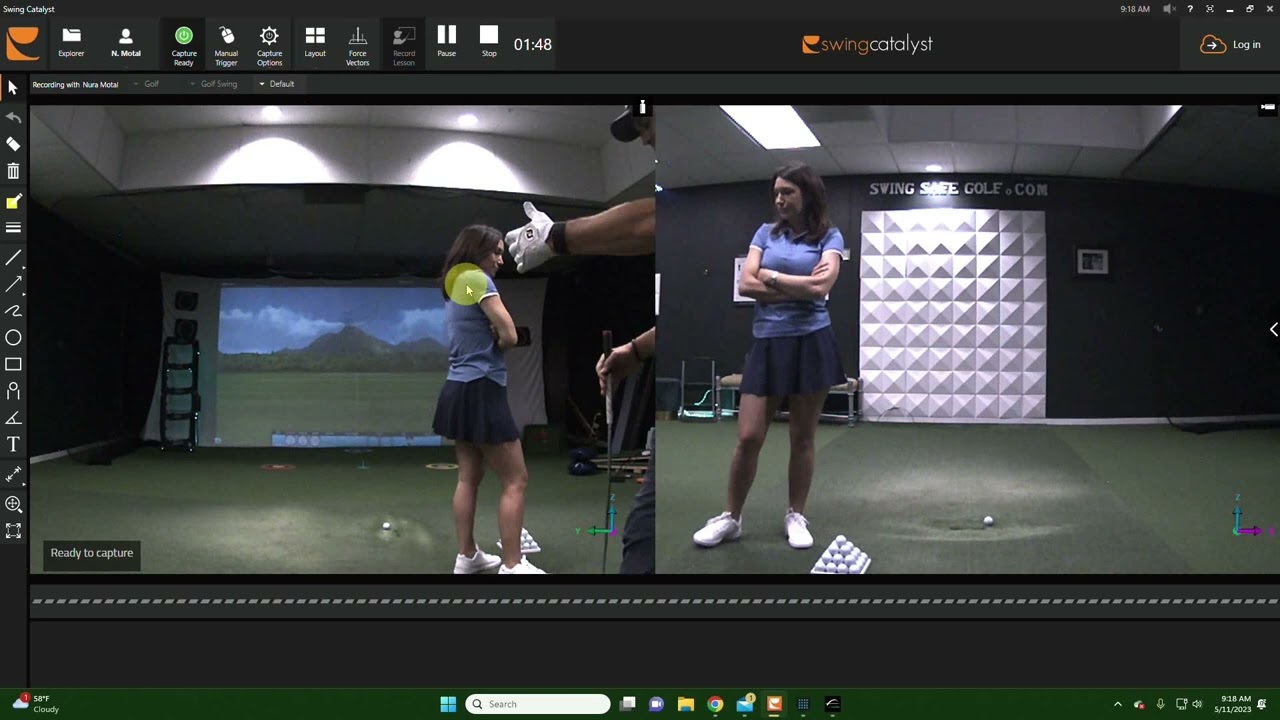Screen dimensions: 1280x720
Task: Click the fit-to-frame tool
Action: [13, 532]
